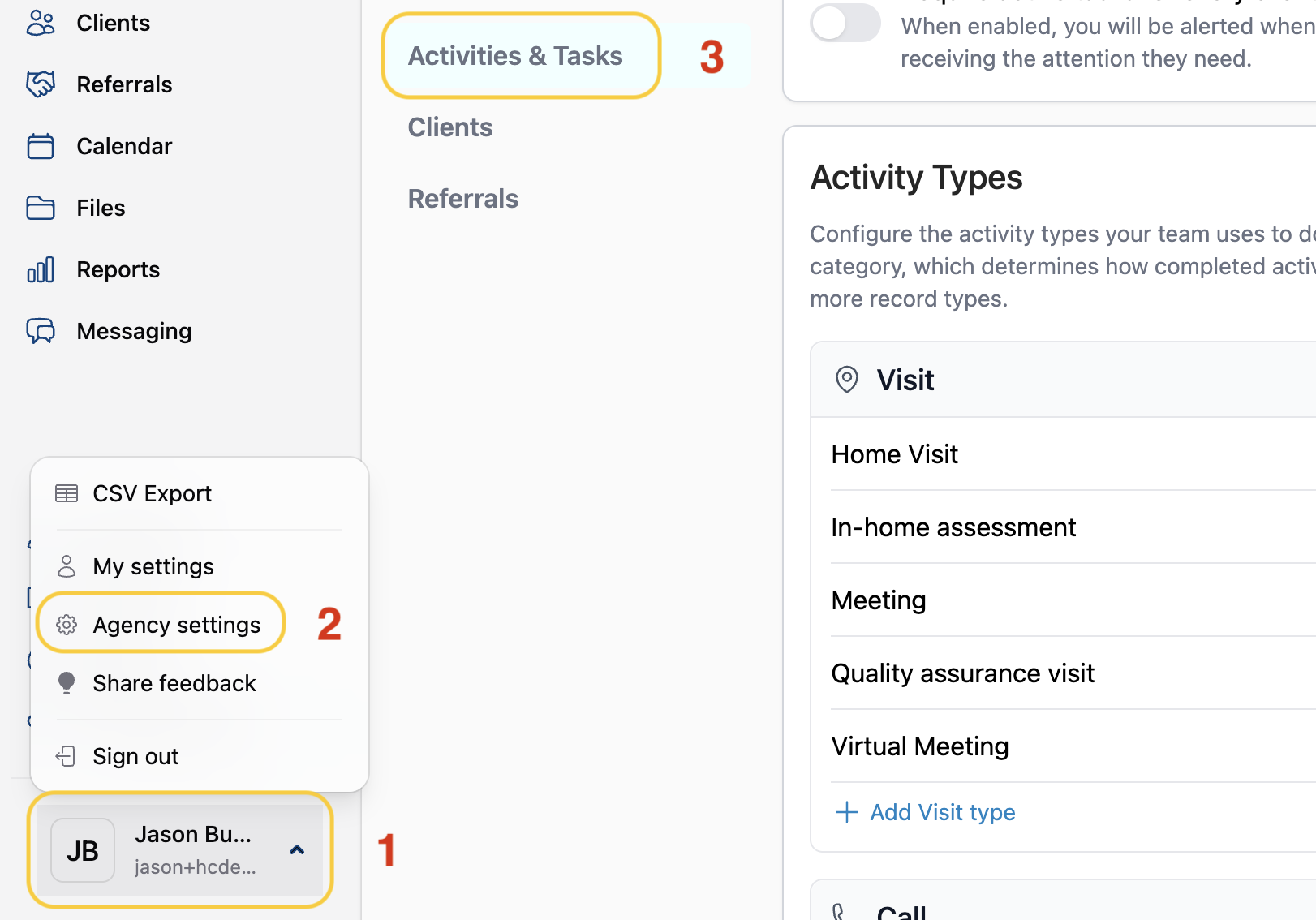Open the Quality assurance visit row
1316x920 pixels.
(x=1073, y=673)
